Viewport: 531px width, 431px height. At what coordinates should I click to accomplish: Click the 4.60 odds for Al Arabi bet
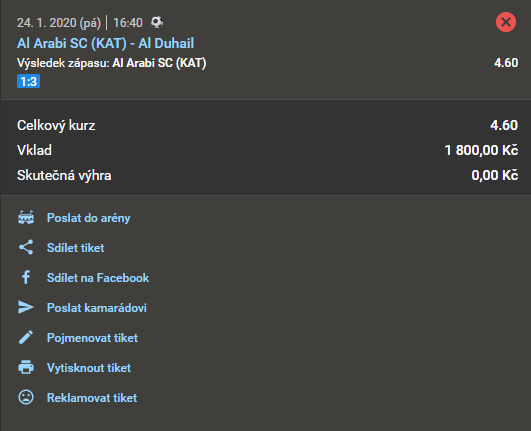coord(506,63)
